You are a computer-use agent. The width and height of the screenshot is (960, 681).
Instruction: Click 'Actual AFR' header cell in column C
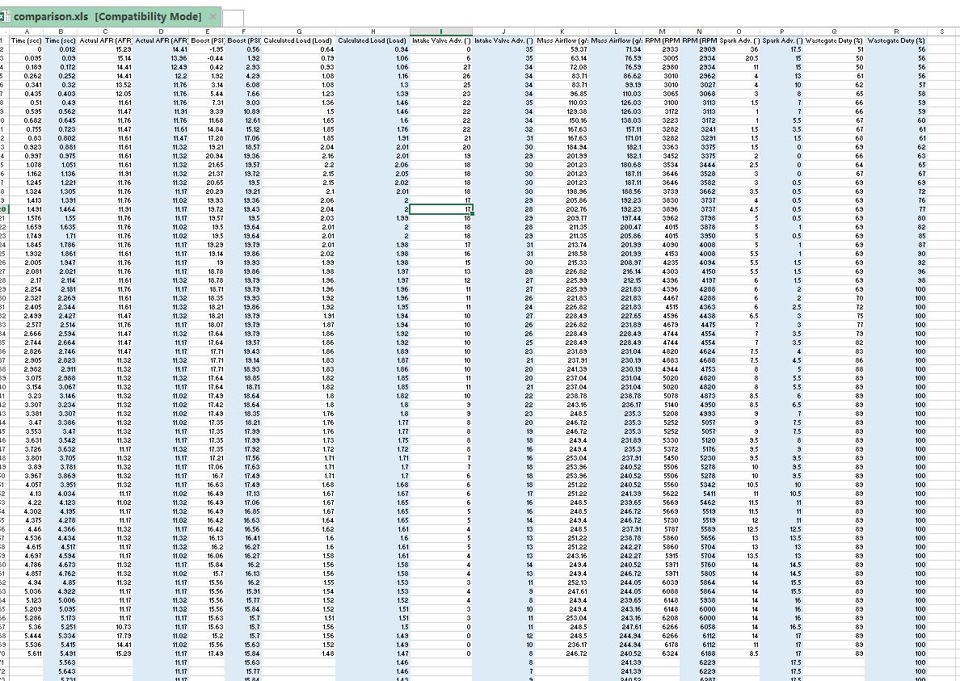point(105,40)
